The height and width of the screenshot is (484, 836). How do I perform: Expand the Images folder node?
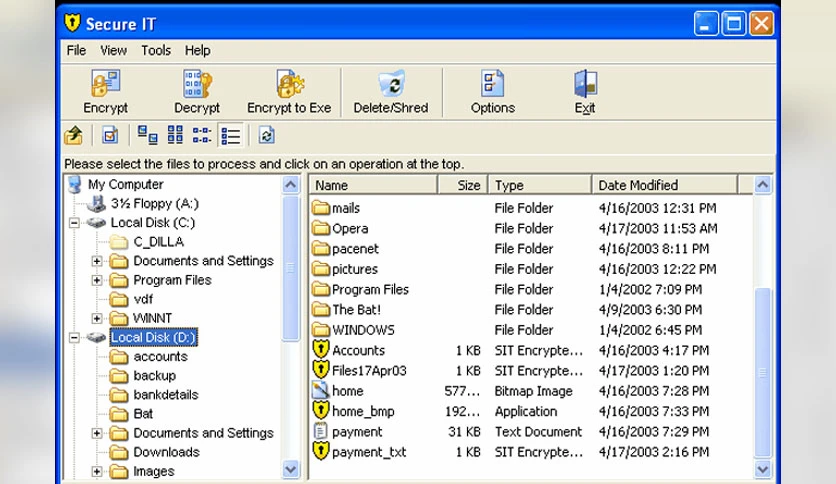(x=97, y=471)
